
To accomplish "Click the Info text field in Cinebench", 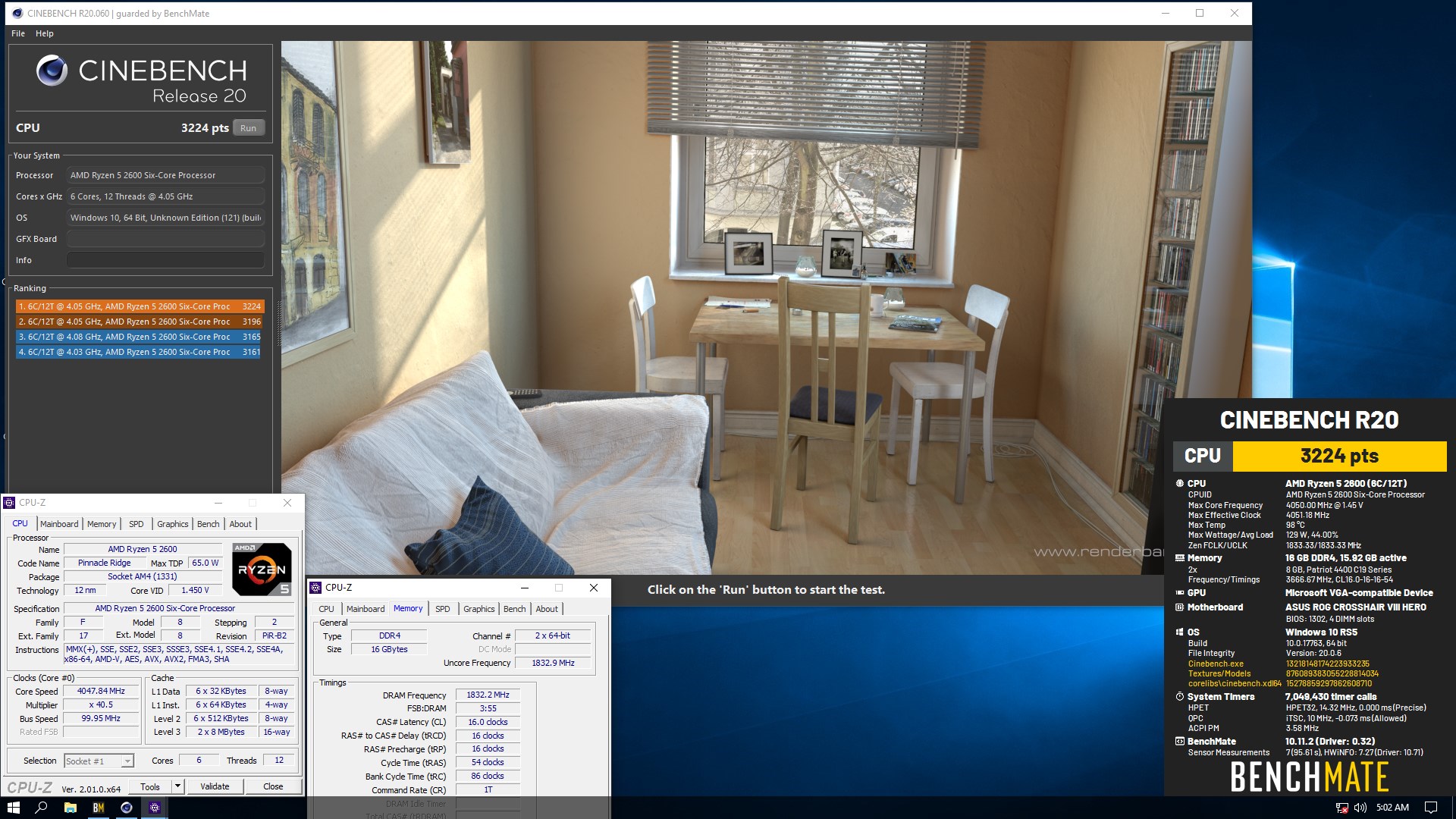I will click(x=165, y=260).
